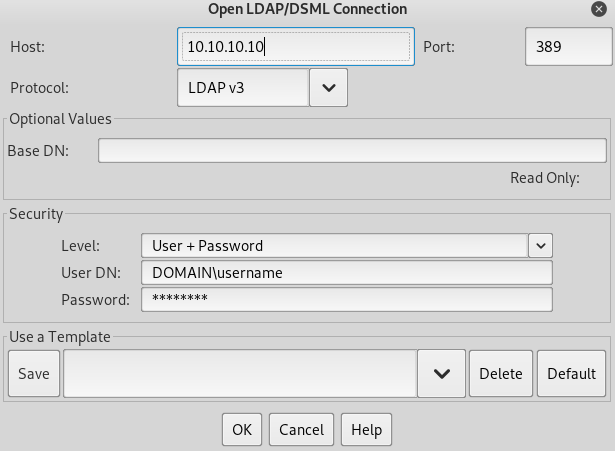Click the Base DN text field
The height and width of the screenshot is (451, 615).
click(x=352, y=151)
